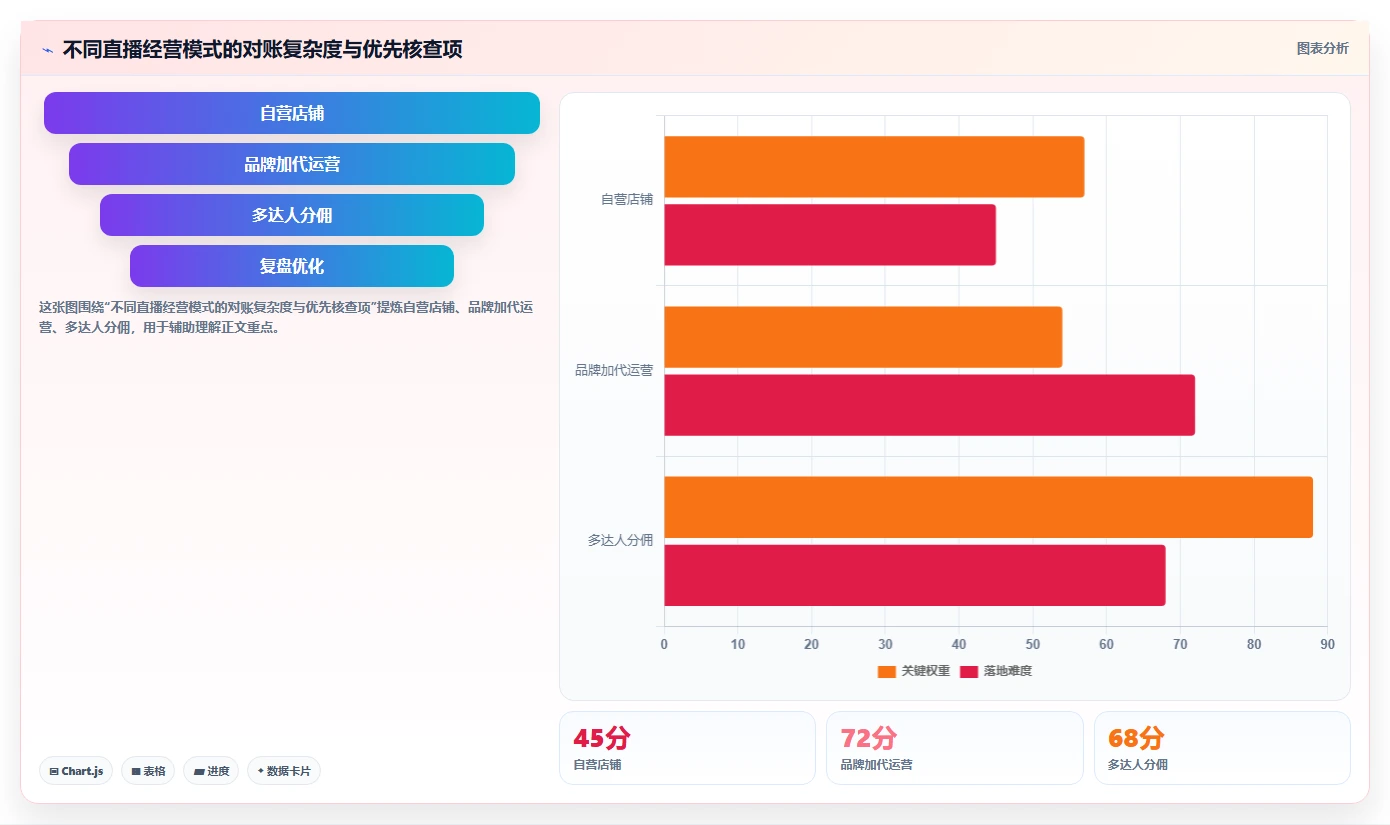Screen dimensions: 1390x825
Task: Click the 自营店铺 y-axis label
Action: tap(627, 200)
